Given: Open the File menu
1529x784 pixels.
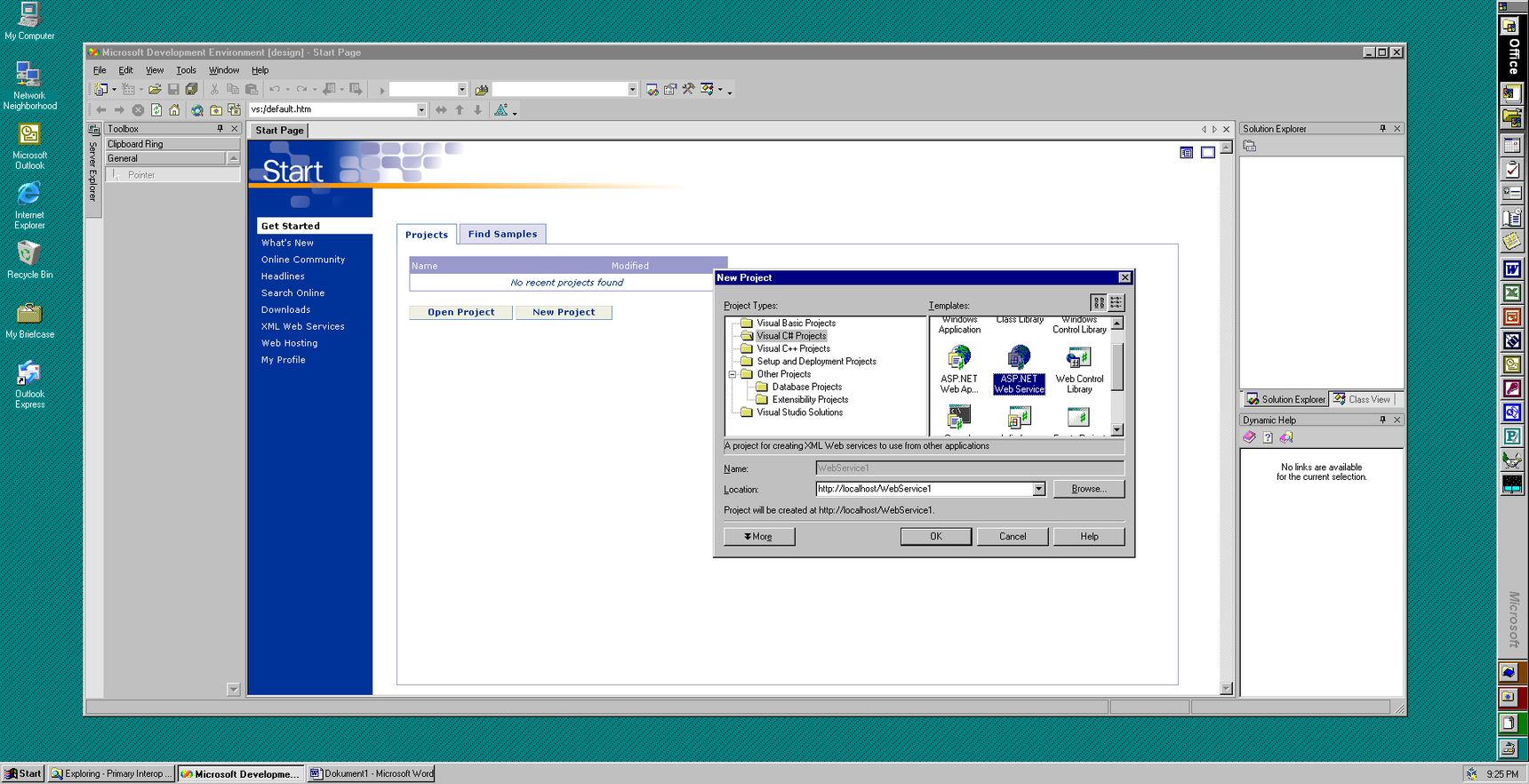Looking at the screenshot, I should [x=100, y=70].
